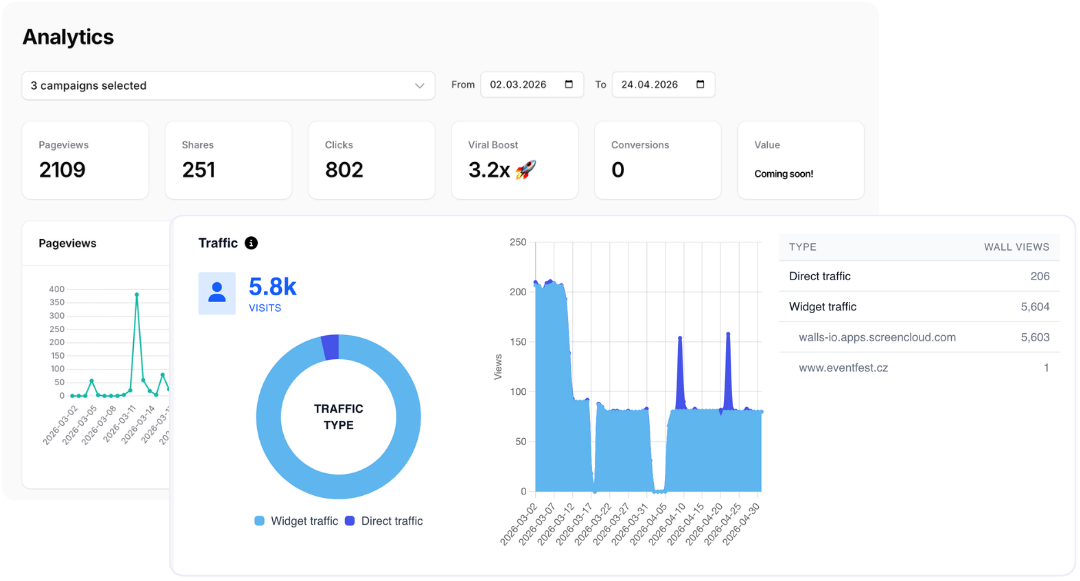Click the campaigns dropdown chevron arrow
Image resolution: width=1080 pixels, height=581 pixels.
pos(419,85)
